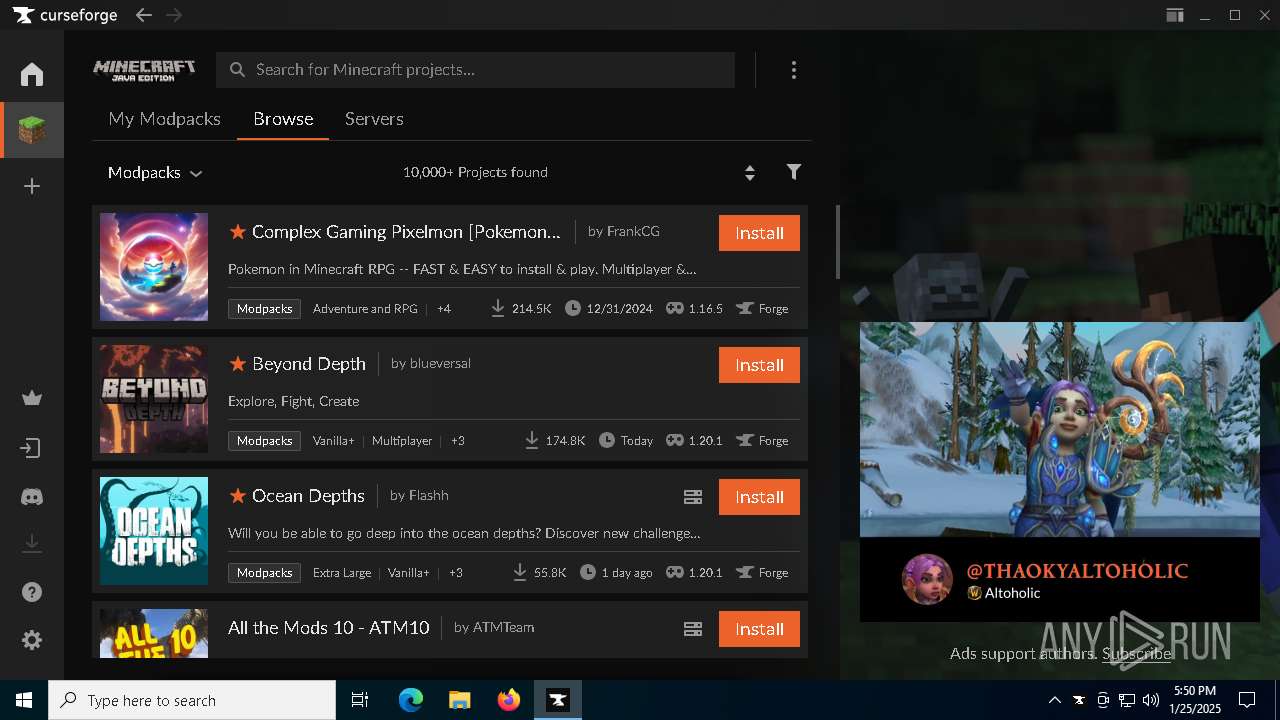Open the downloads icon in sidebar
Image resolution: width=1280 pixels, height=720 pixels.
coord(32,543)
